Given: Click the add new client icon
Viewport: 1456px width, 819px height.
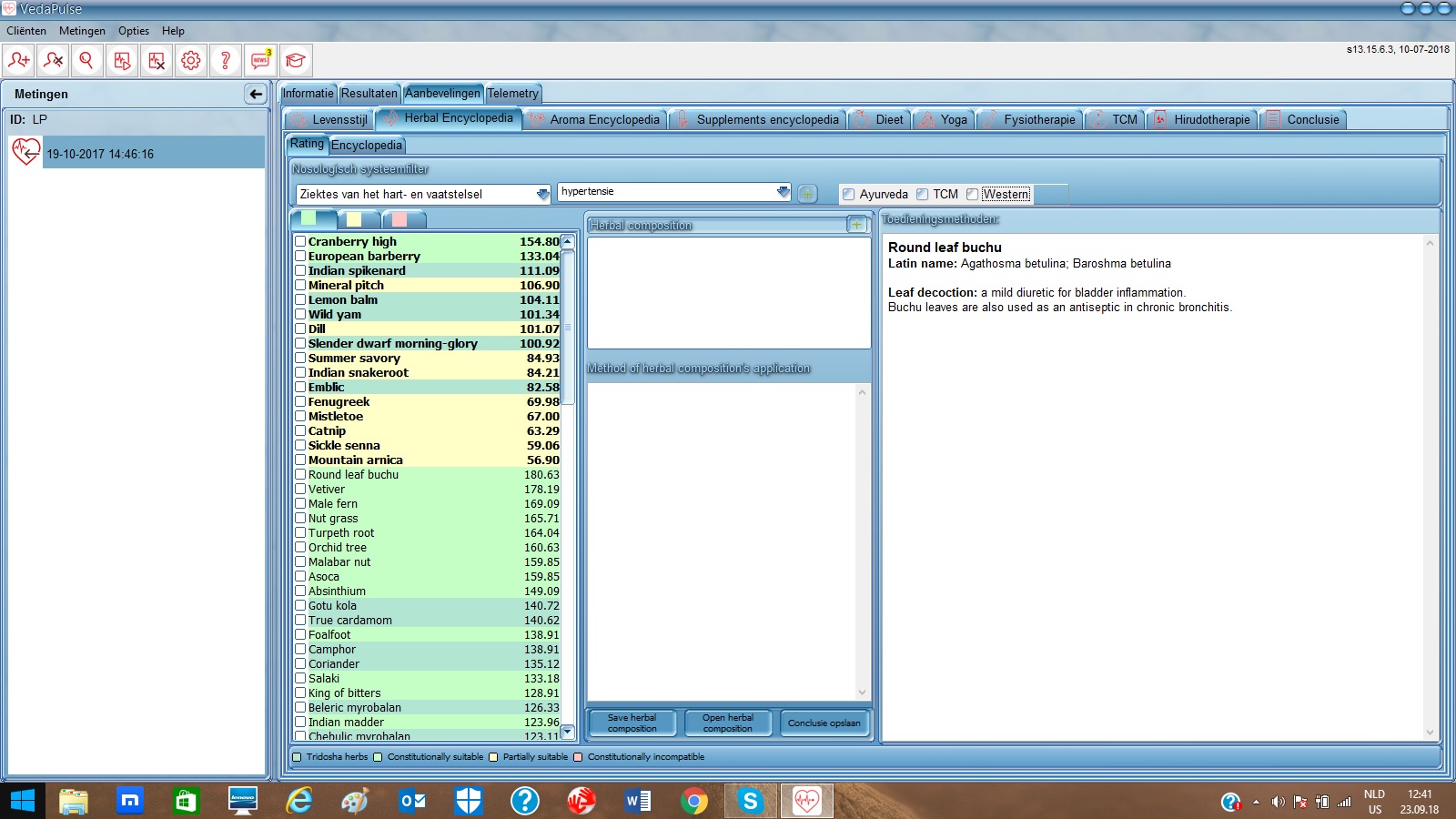Looking at the screenshot, I should [18, 61].
